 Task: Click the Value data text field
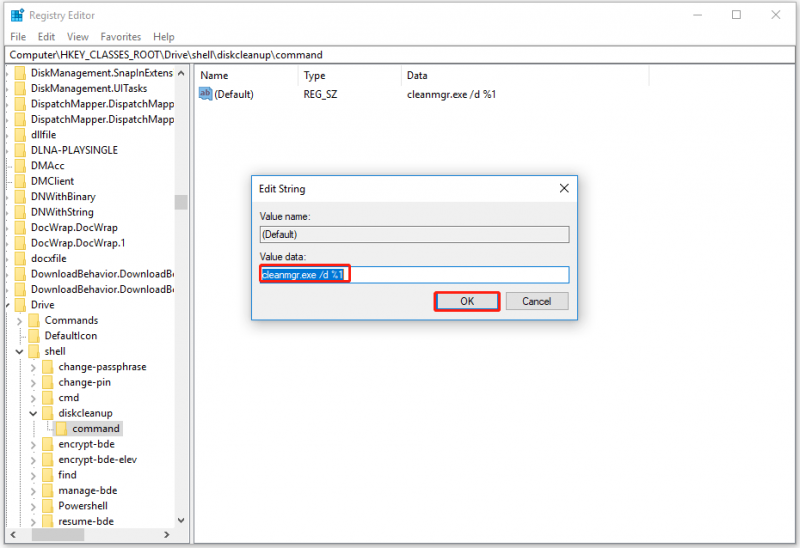tap(414, 275)
